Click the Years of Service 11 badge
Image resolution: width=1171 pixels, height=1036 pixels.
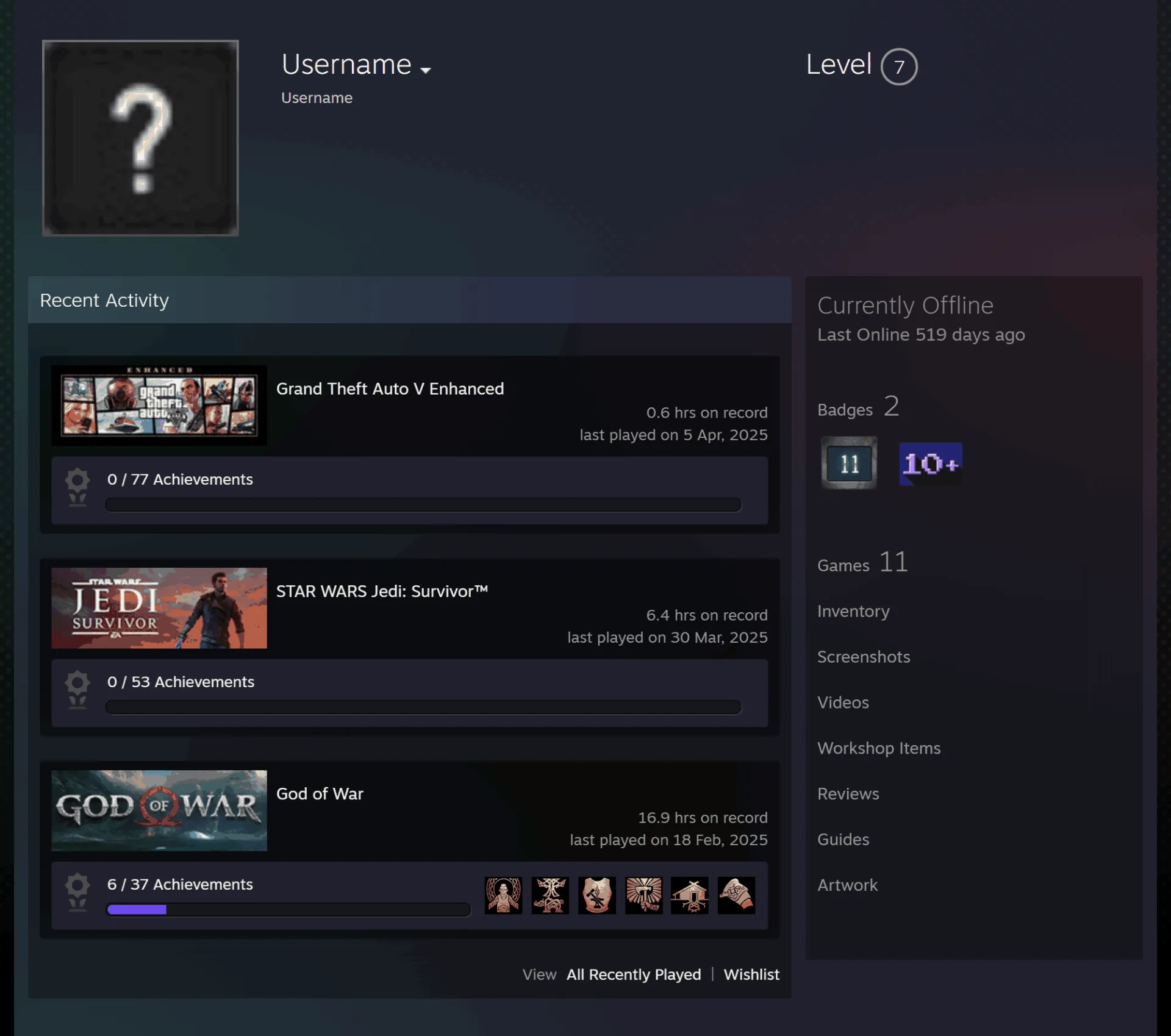click(x=849, y=463)
